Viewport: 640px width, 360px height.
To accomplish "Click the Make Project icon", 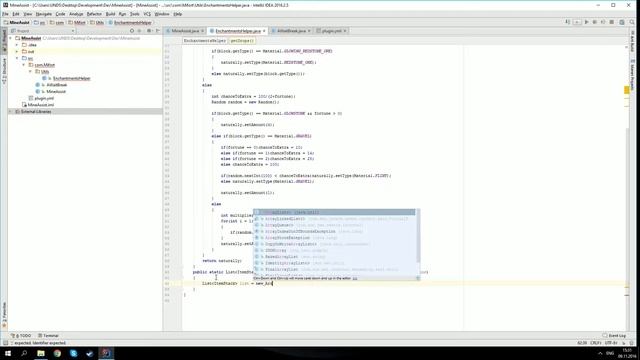I will [567, 22].
